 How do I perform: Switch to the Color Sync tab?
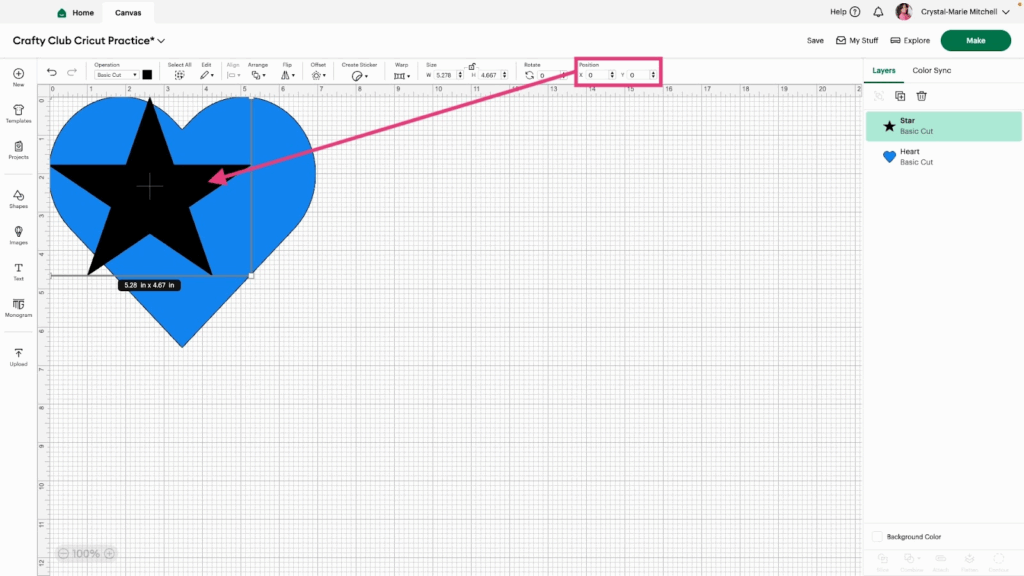coord(932,71)
